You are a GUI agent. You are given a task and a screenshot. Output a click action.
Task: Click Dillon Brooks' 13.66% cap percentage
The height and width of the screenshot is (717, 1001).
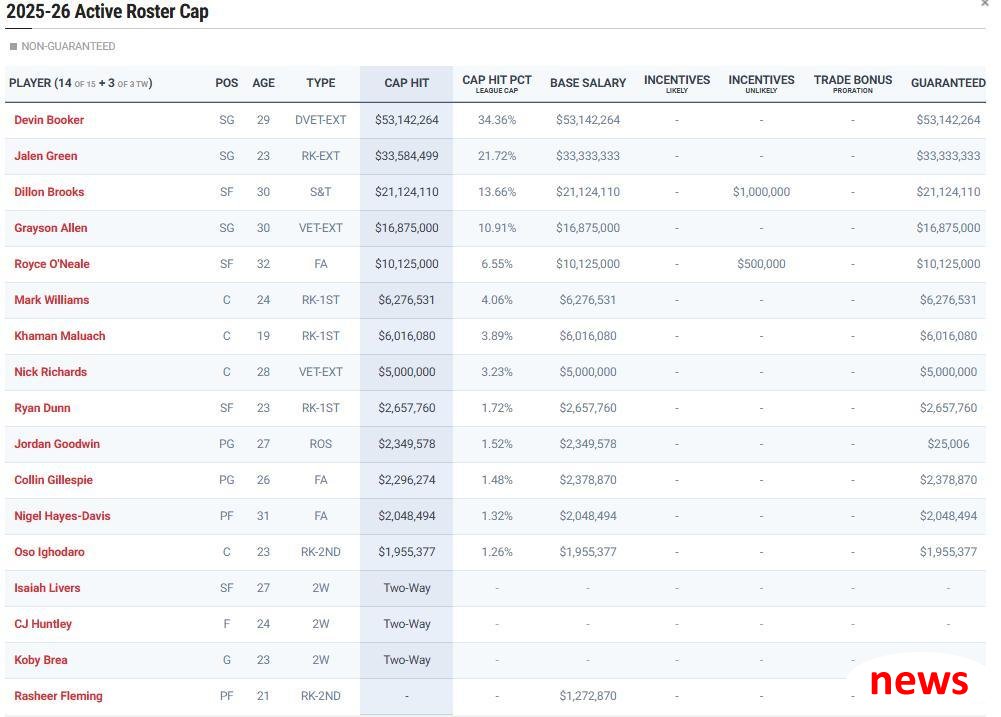pos(497,192)
